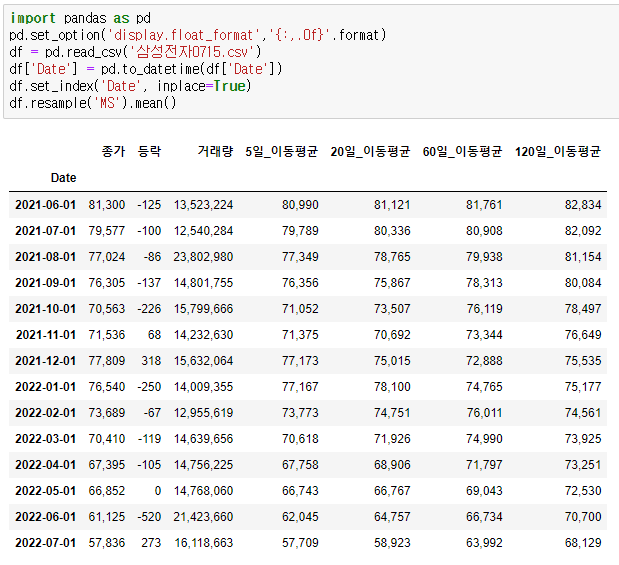619x565 pixels.
Task: Click the 120일 average value 68,129
Action: (583, 543)
